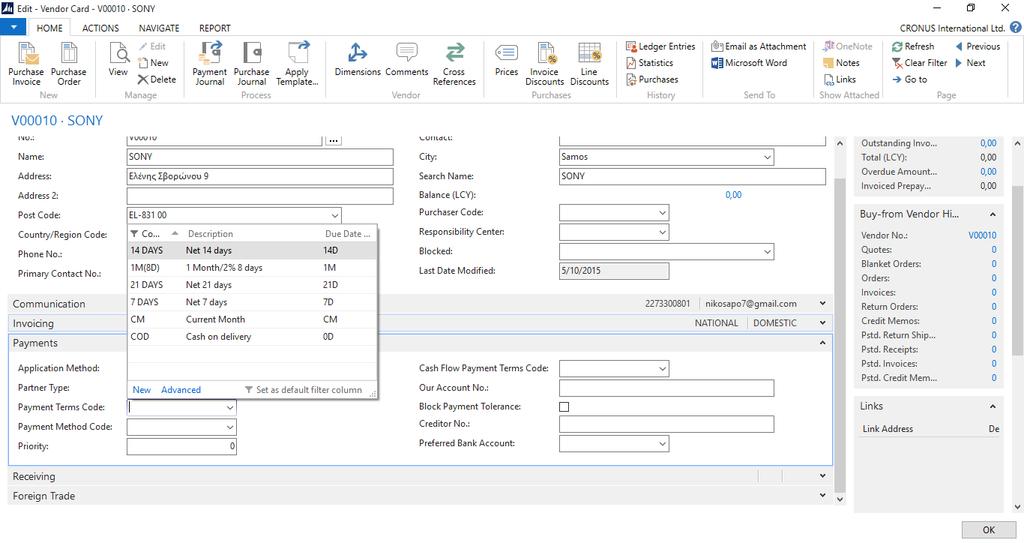Open the City dropdown

(767, 157)
